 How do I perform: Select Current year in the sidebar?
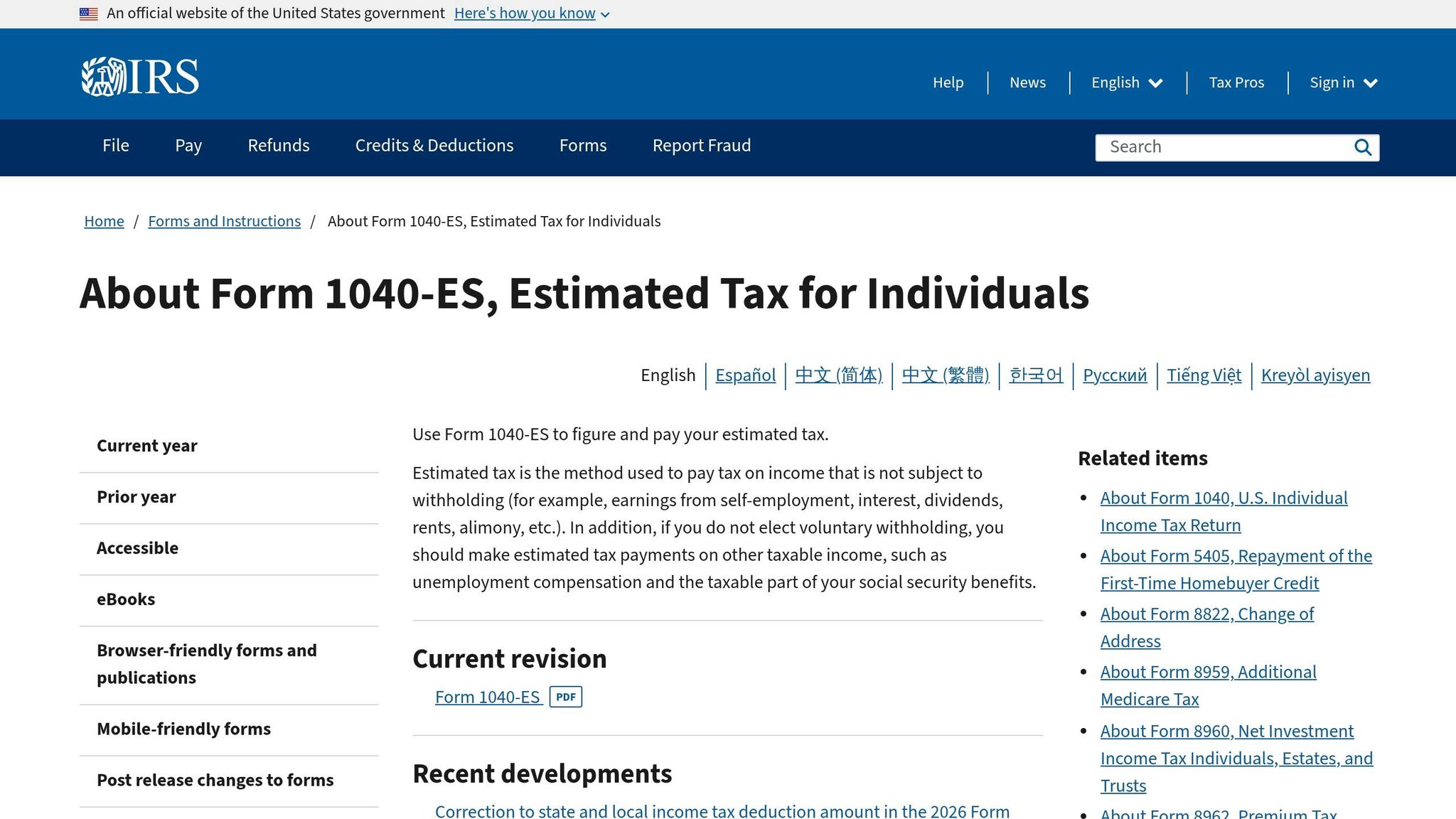click(x=229, y=446)
